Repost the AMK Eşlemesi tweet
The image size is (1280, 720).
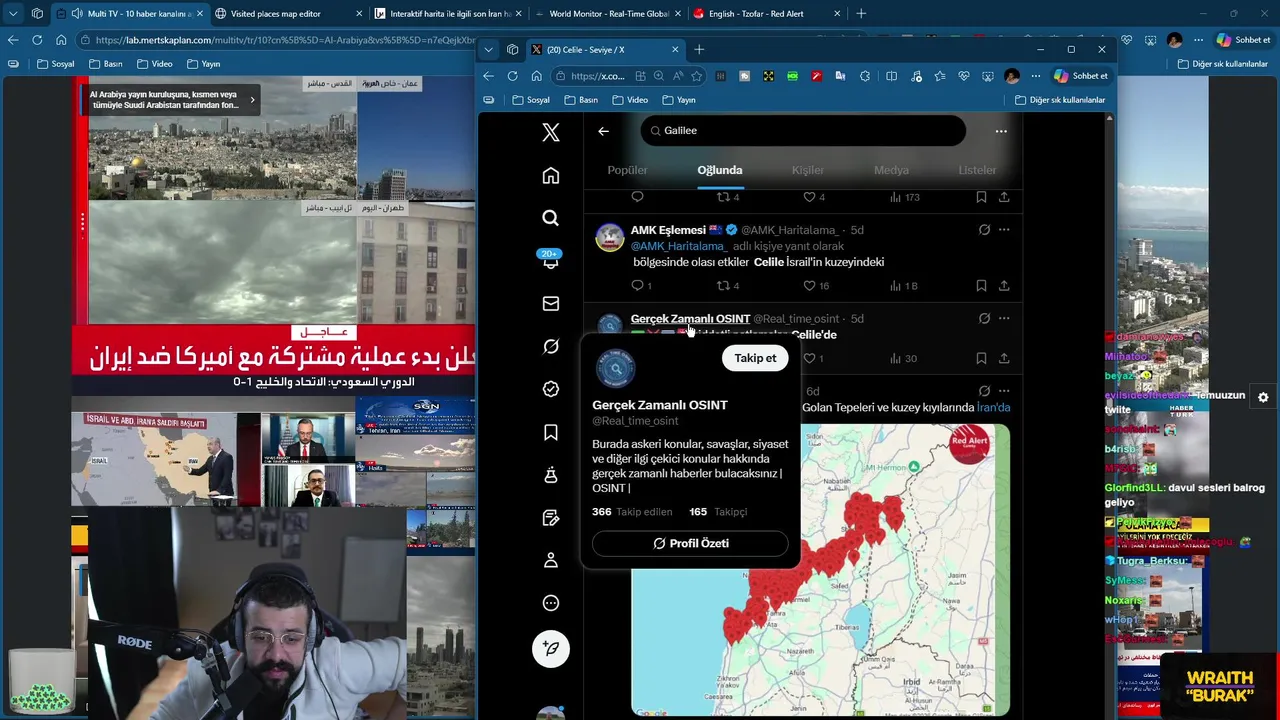(728, 286)
